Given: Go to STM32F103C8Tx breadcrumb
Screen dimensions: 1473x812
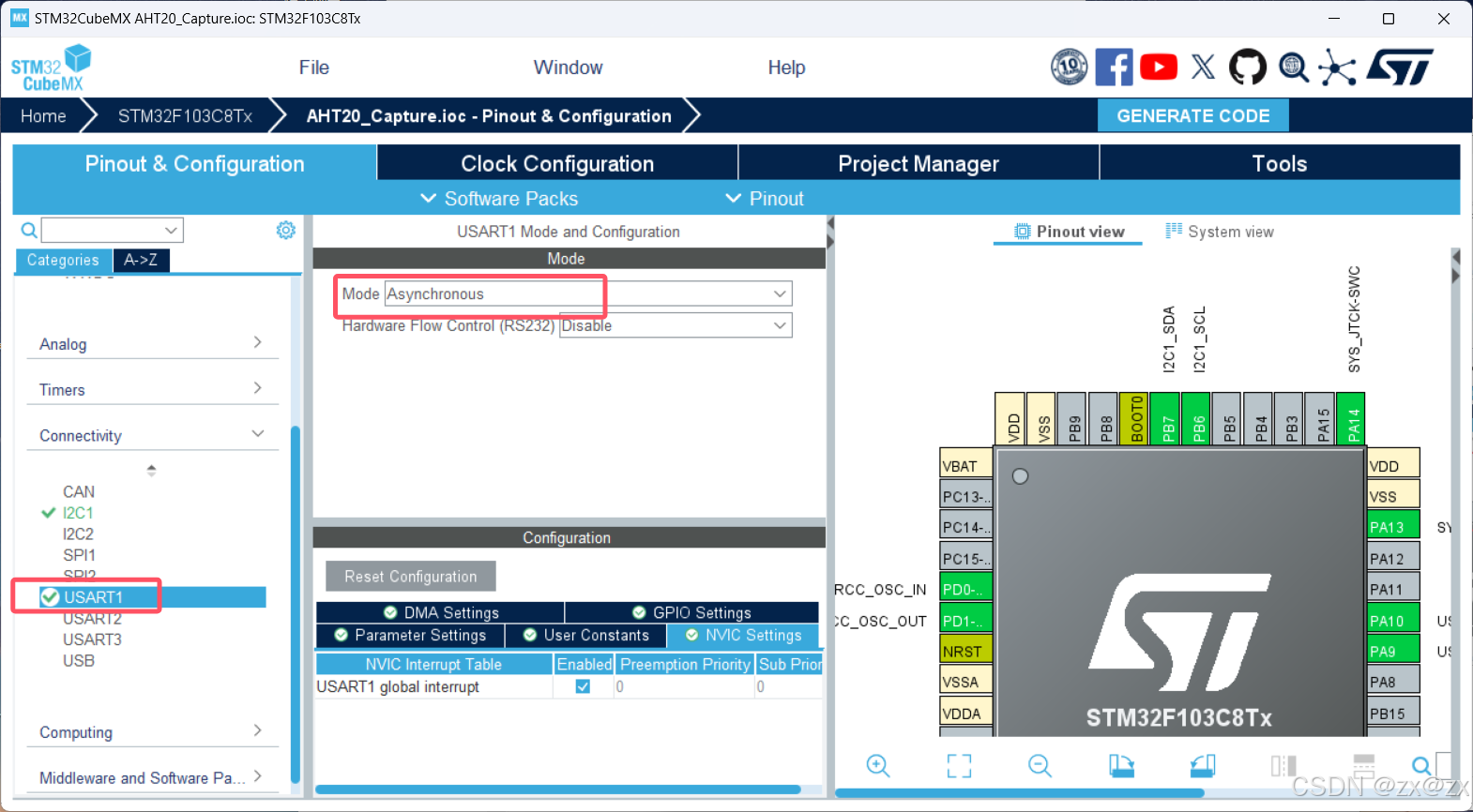Looking at the screenshot, I should click(185, 116).
